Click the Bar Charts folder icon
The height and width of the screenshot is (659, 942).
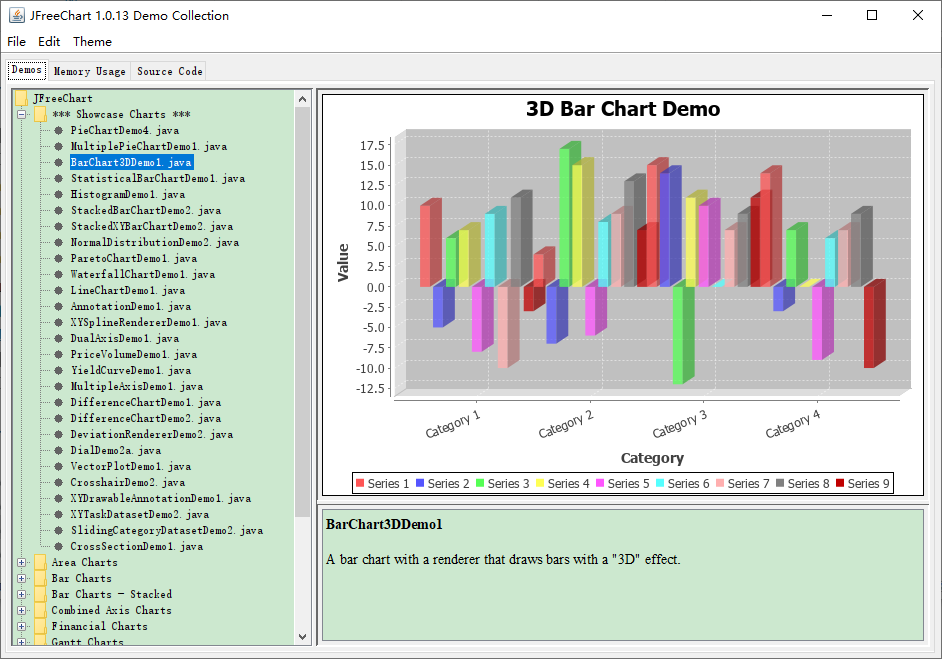pos(40,578)
